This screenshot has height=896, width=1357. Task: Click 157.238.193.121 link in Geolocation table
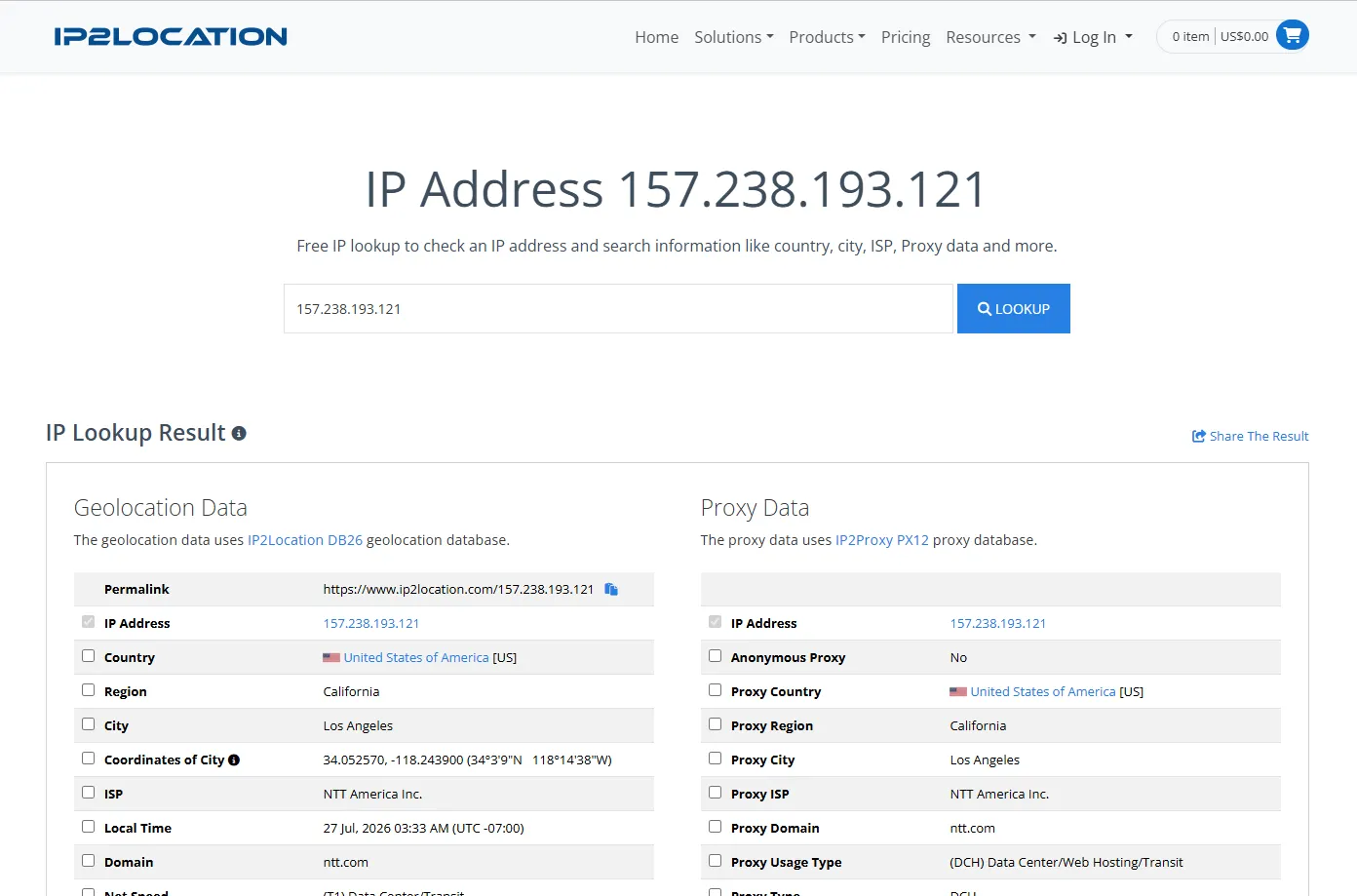pyautogui.click(x=371, y=624)
